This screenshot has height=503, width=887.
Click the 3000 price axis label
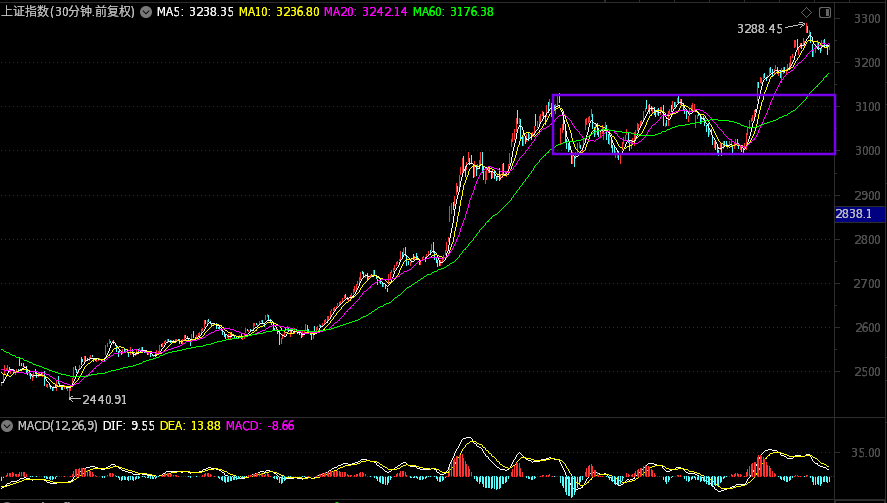click(867, 151)
